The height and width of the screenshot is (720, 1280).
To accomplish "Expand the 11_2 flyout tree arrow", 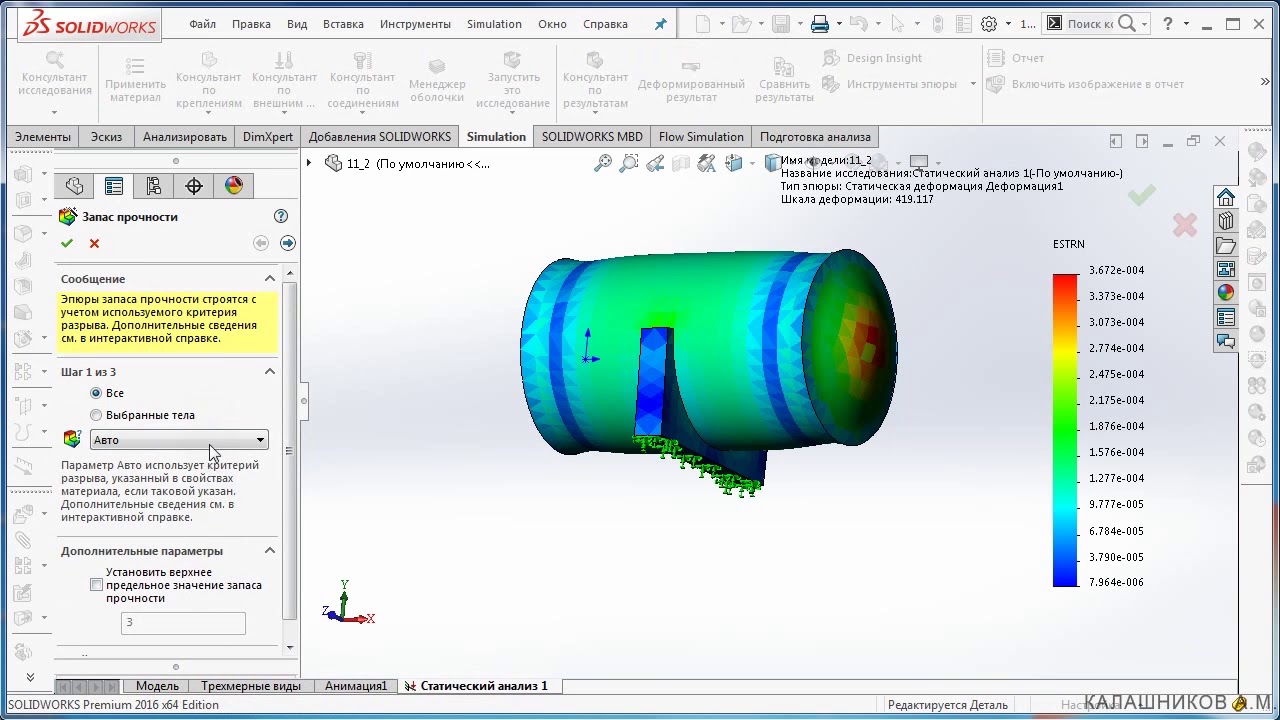I will click(x=309, y=163).
